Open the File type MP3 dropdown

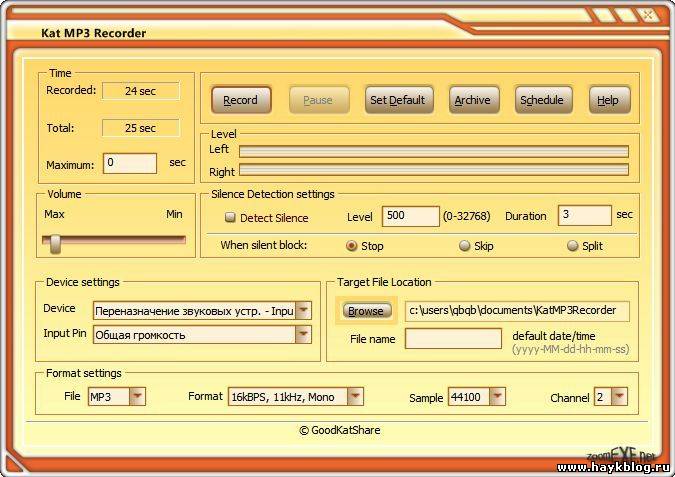[x=137, y=396]
